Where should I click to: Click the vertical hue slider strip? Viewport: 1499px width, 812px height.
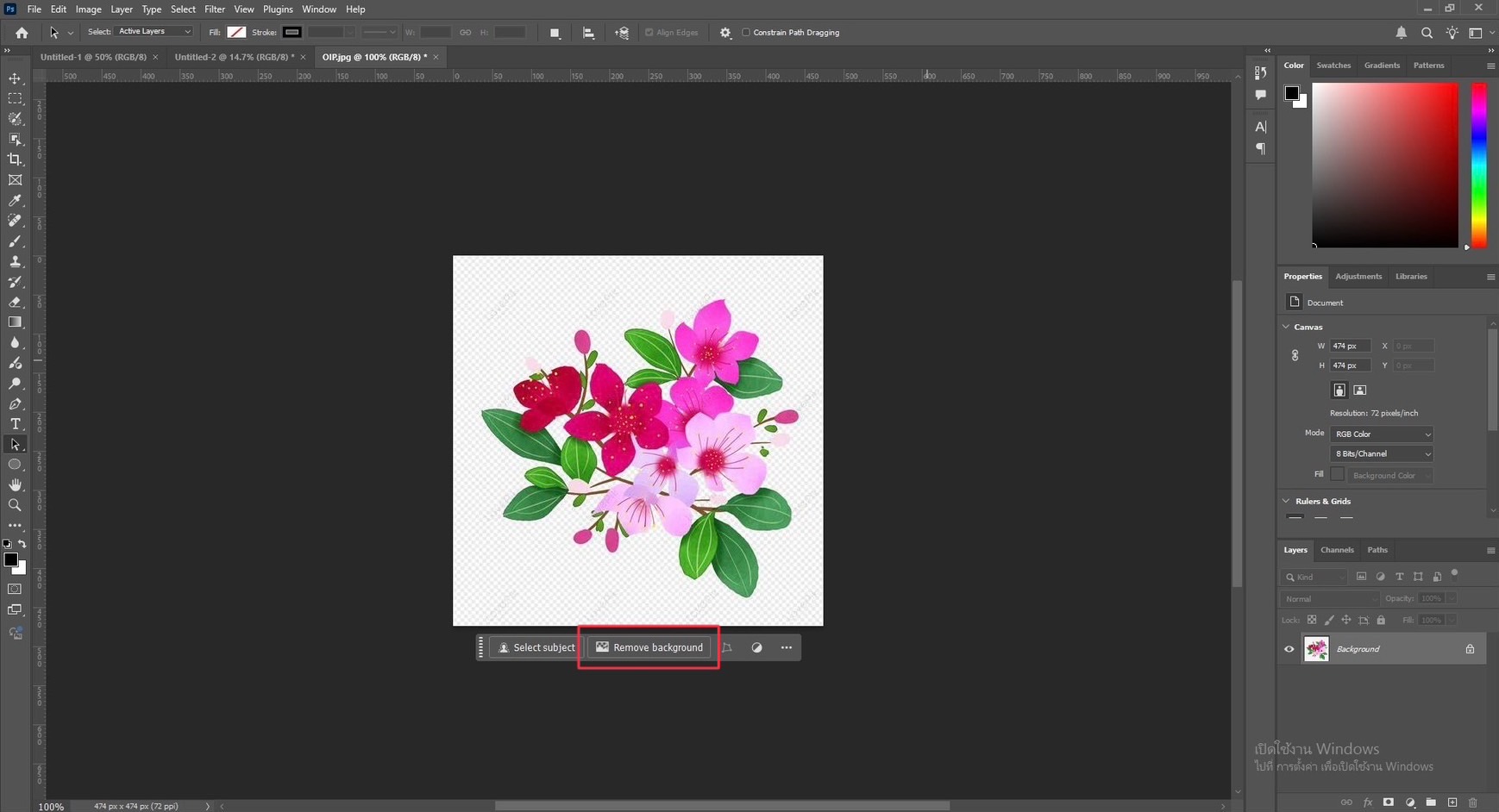point(1478,164)
